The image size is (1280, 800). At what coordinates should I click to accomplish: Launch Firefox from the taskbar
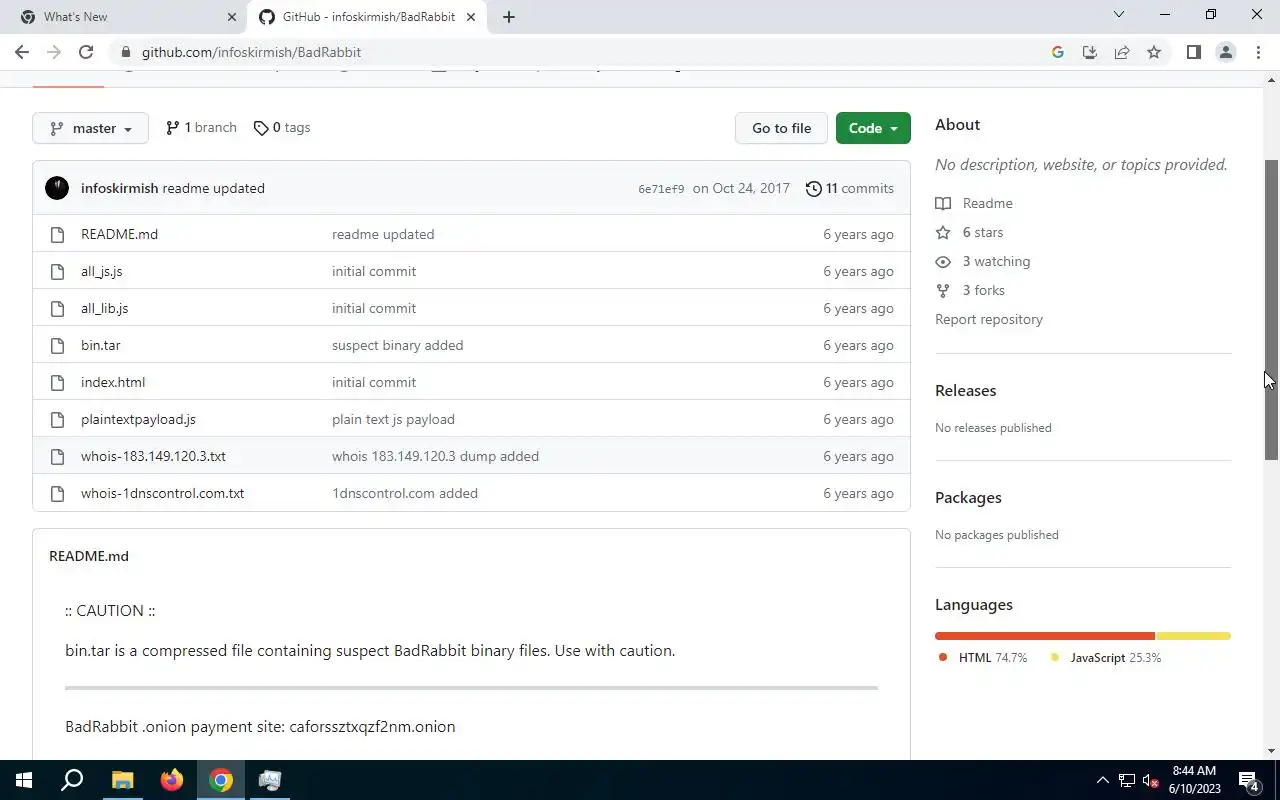[x=172, y=780]
